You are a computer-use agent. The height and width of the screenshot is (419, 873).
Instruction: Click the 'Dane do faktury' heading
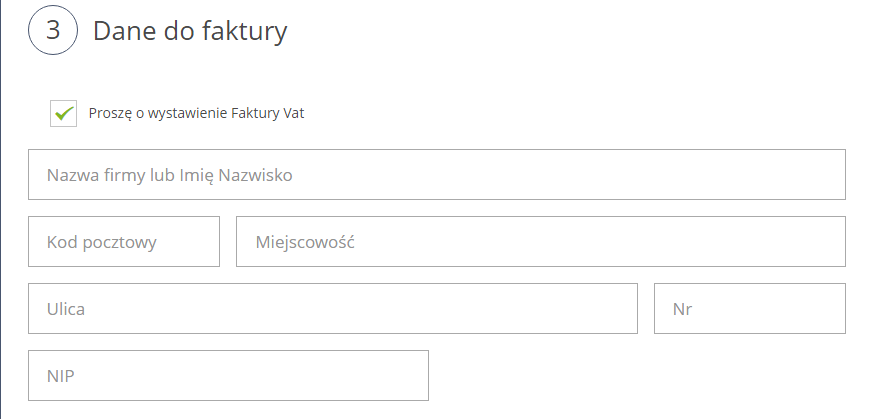tap(190, 31)
